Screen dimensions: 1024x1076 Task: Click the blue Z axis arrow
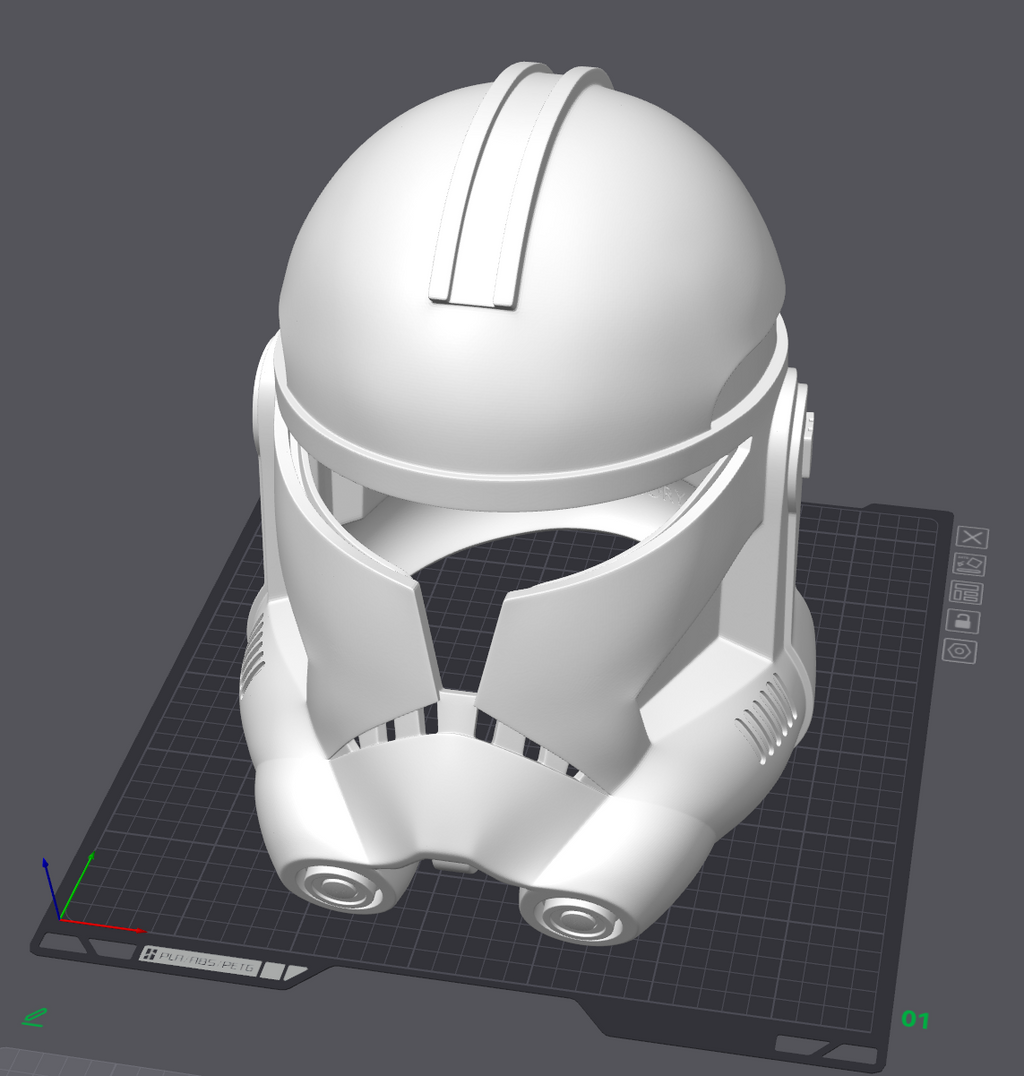pos(51,887)
